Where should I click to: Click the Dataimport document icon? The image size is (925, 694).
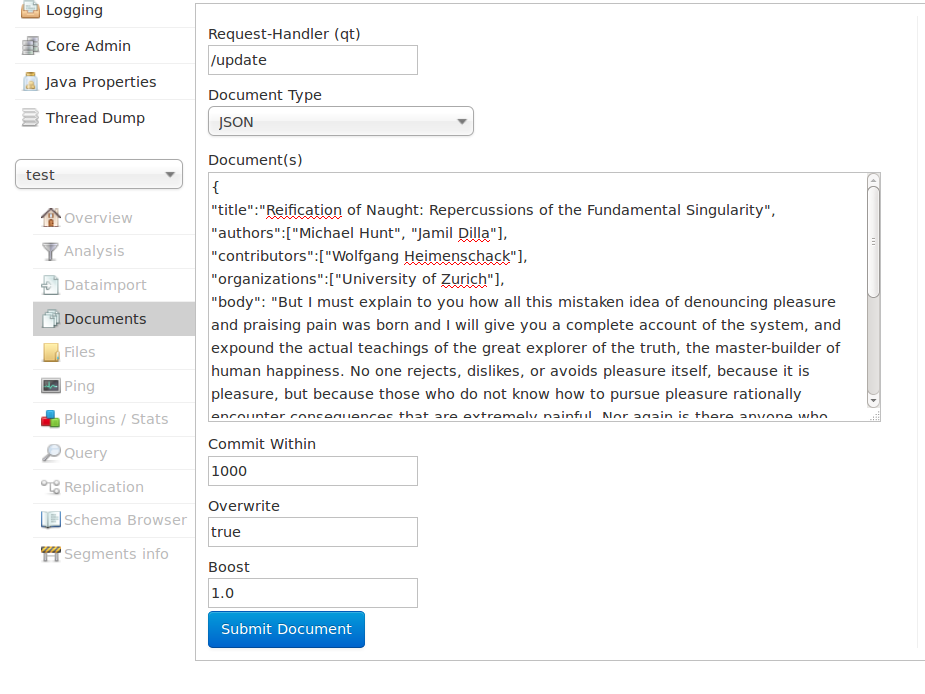coord(50,285)
